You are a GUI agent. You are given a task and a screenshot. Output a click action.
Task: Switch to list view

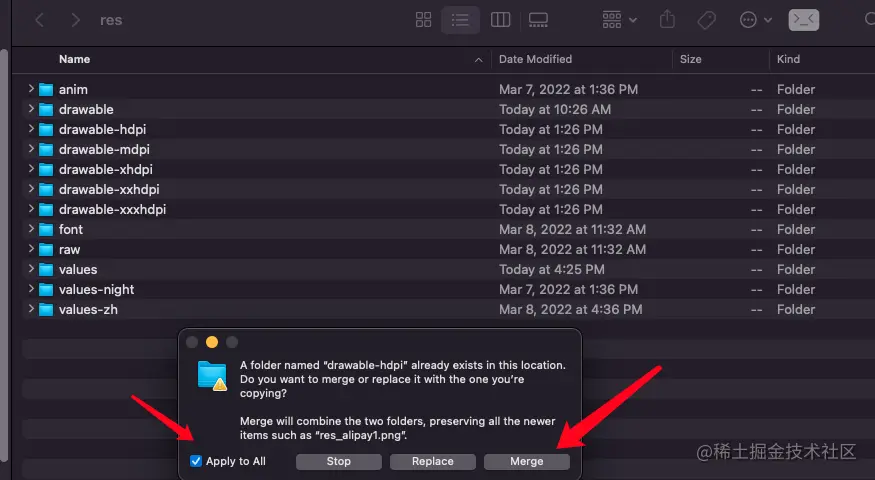tap(460, 20)
